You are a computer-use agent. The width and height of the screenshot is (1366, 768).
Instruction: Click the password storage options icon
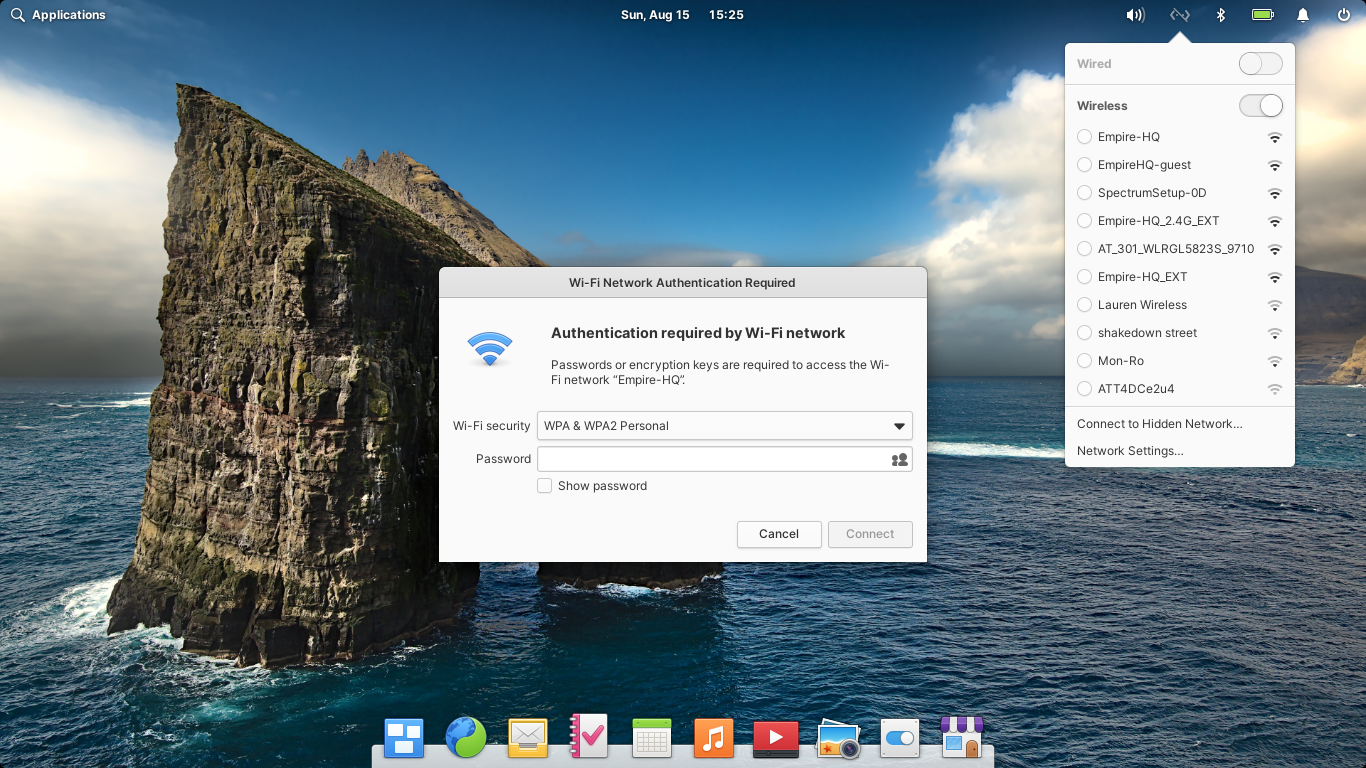pos(899,459)
